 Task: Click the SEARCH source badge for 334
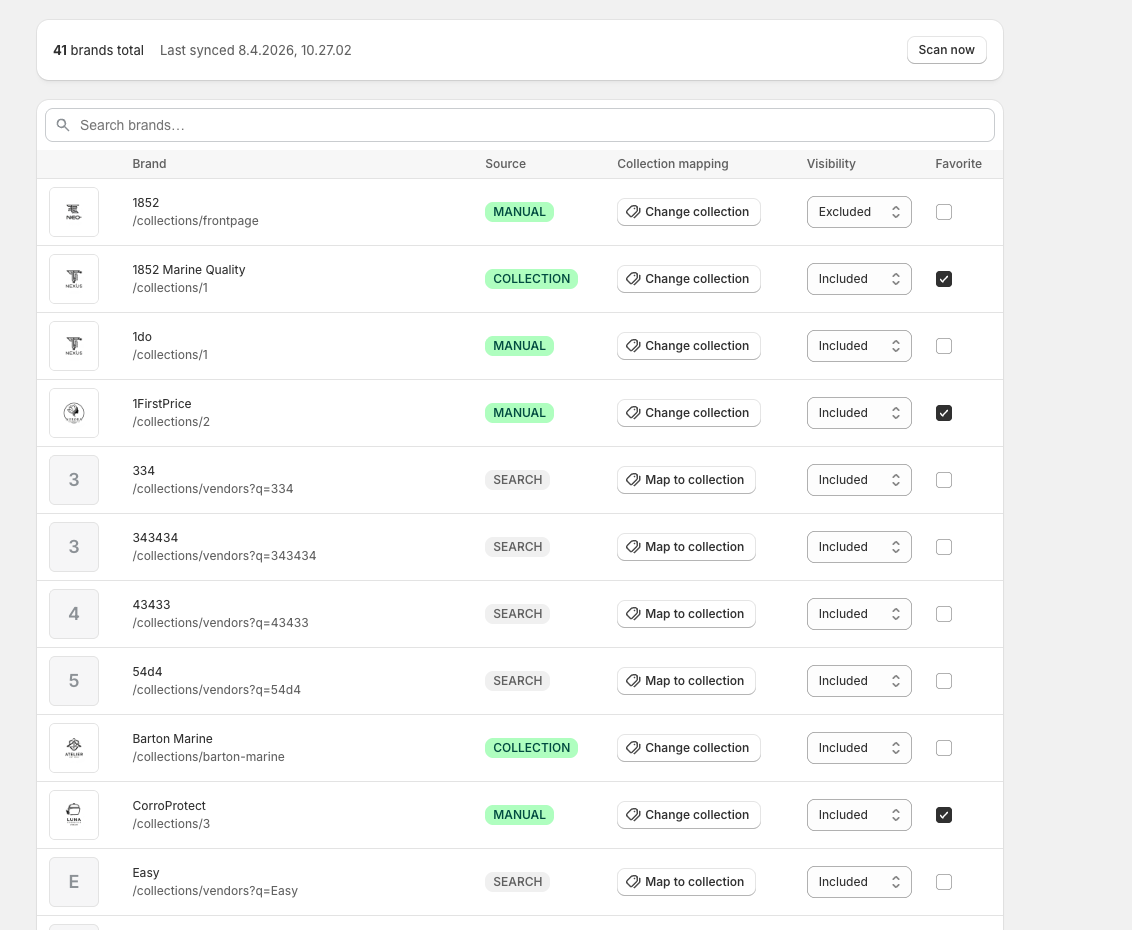click(518, 480)
